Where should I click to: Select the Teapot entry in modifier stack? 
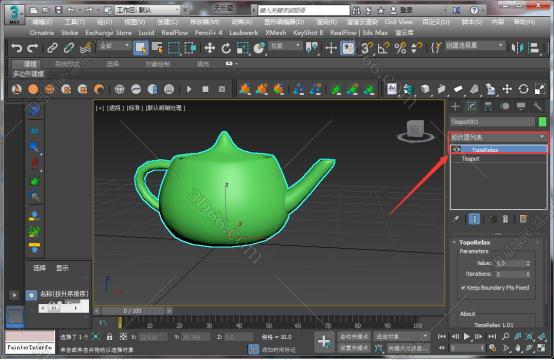pyautogui.click(x=470, y=159)
